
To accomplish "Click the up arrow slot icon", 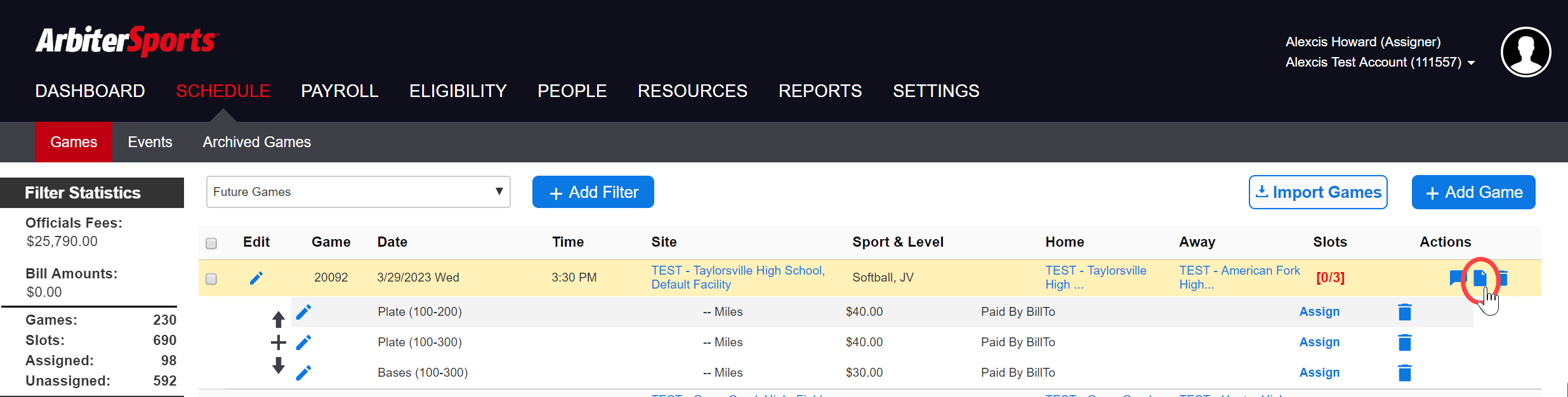I will coord(278,318).
